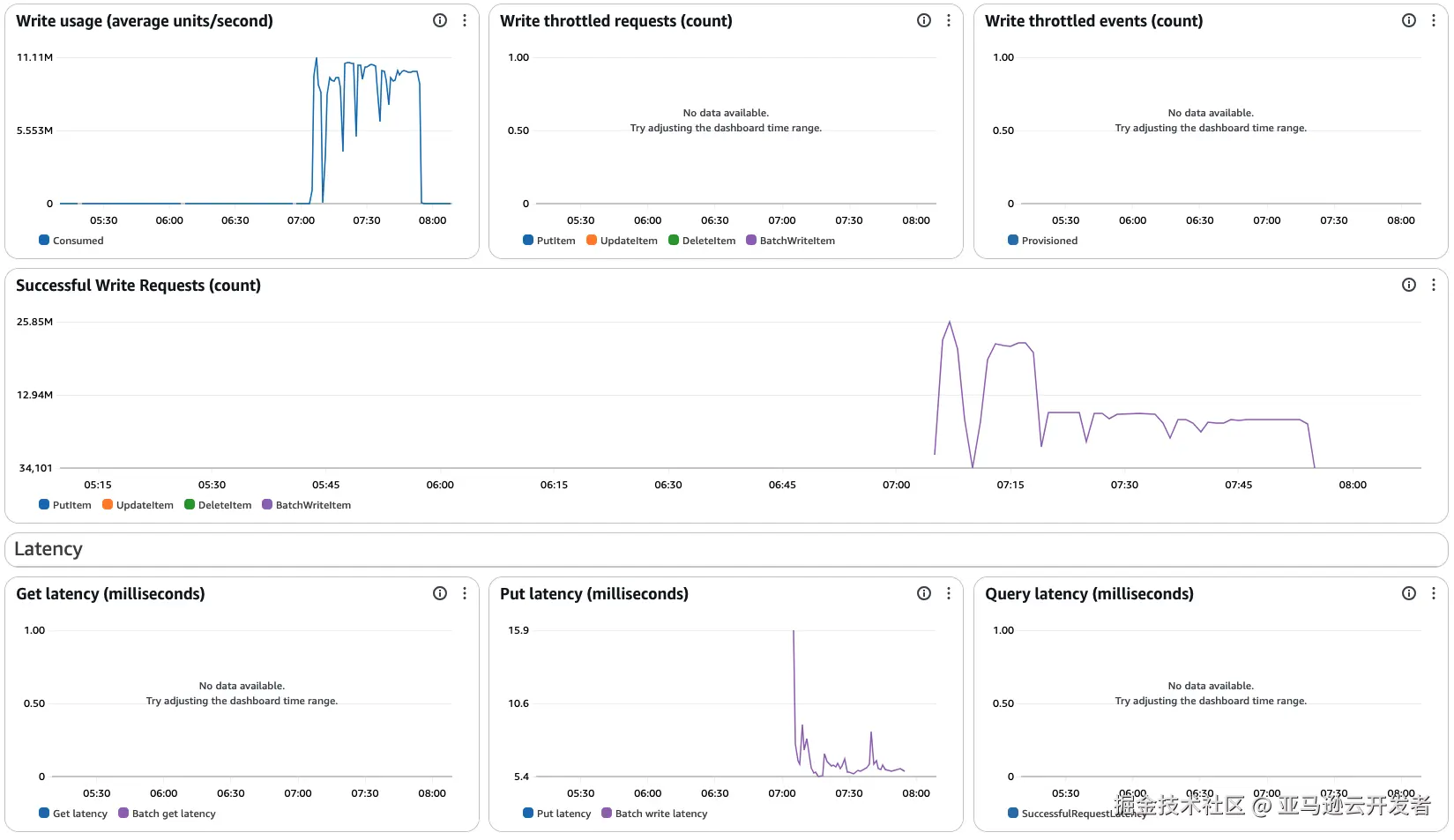Open info for Write usage widget
The image size is (1454, 840).
coord(440,20)
